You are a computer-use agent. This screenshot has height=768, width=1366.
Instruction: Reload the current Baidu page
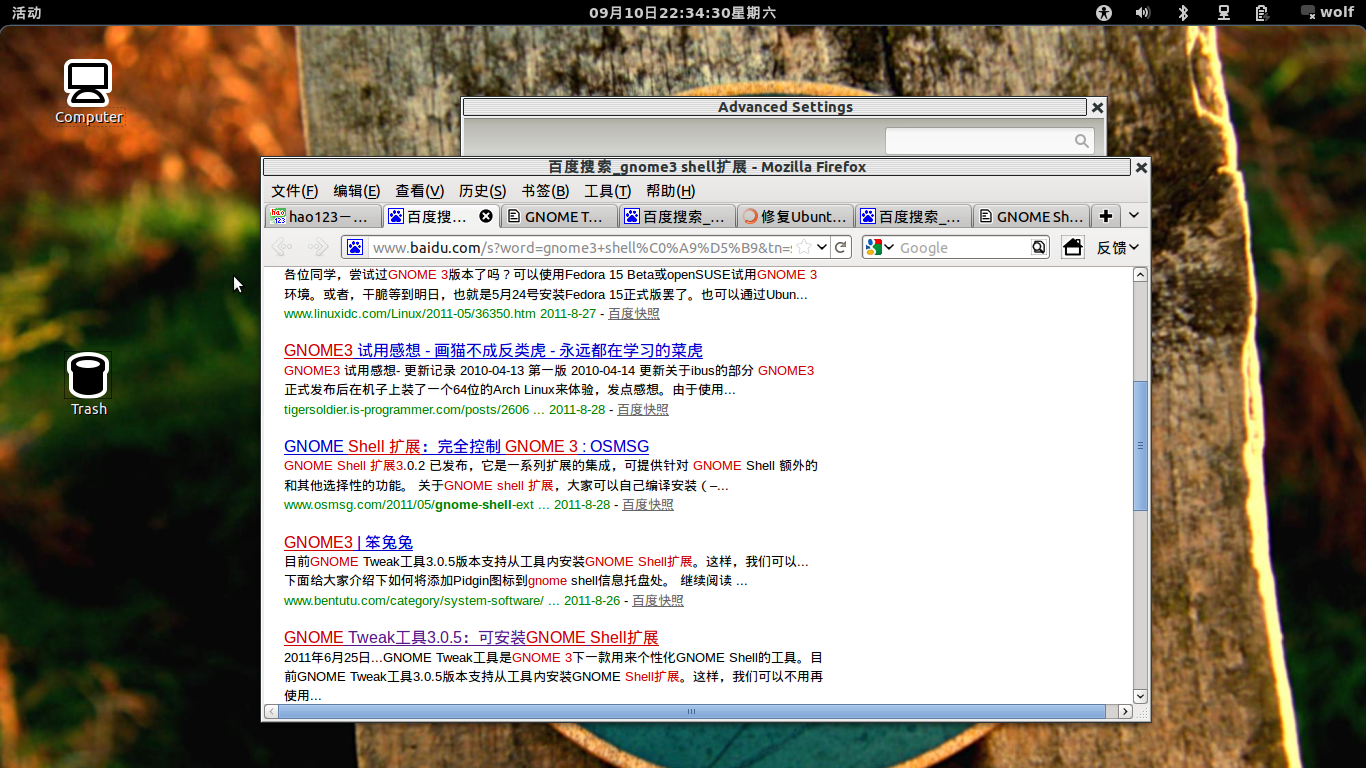[842, 247]
